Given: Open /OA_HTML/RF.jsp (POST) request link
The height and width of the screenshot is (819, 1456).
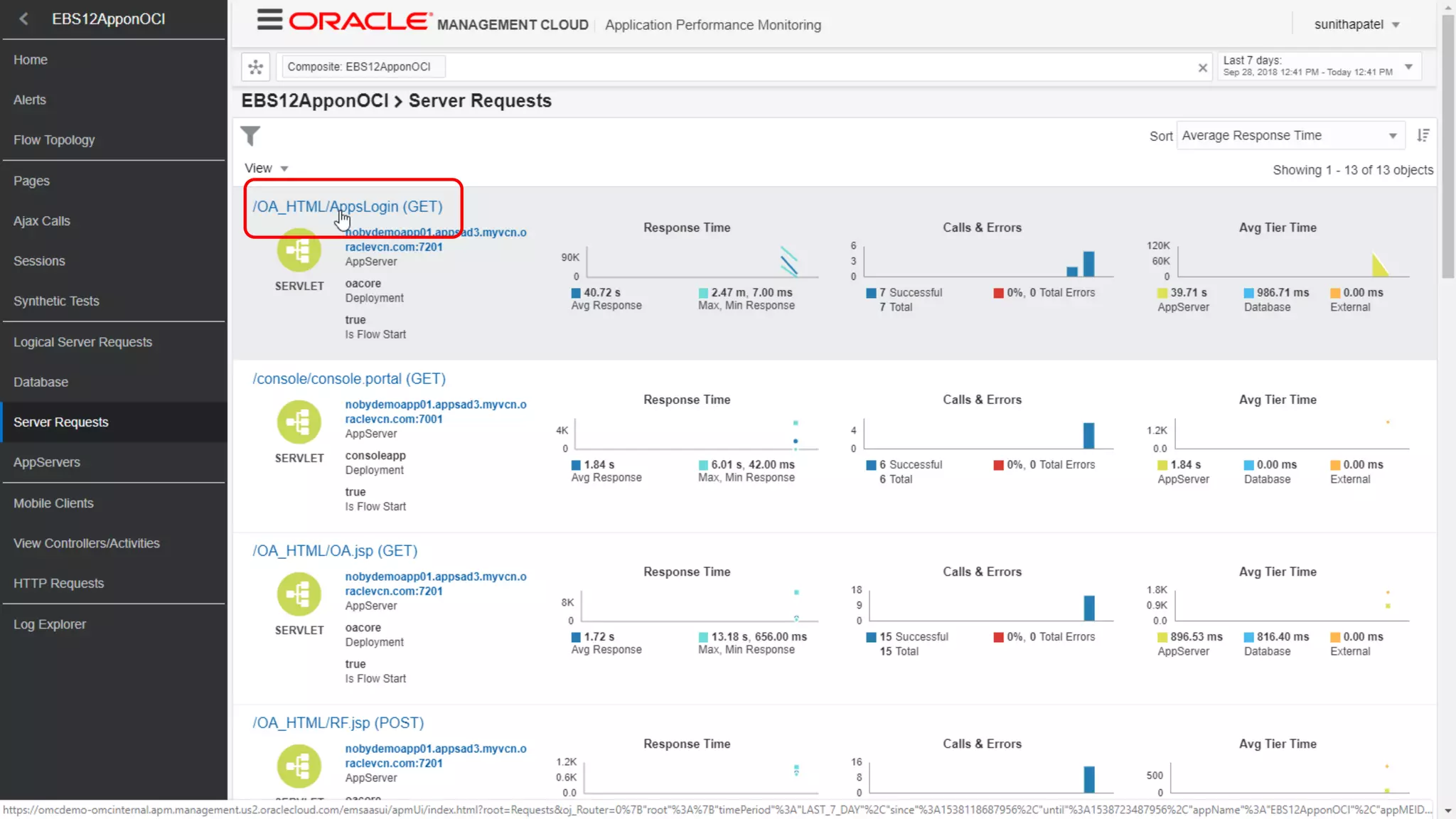Looking at the screenshot, I should (x=338, y=723).
